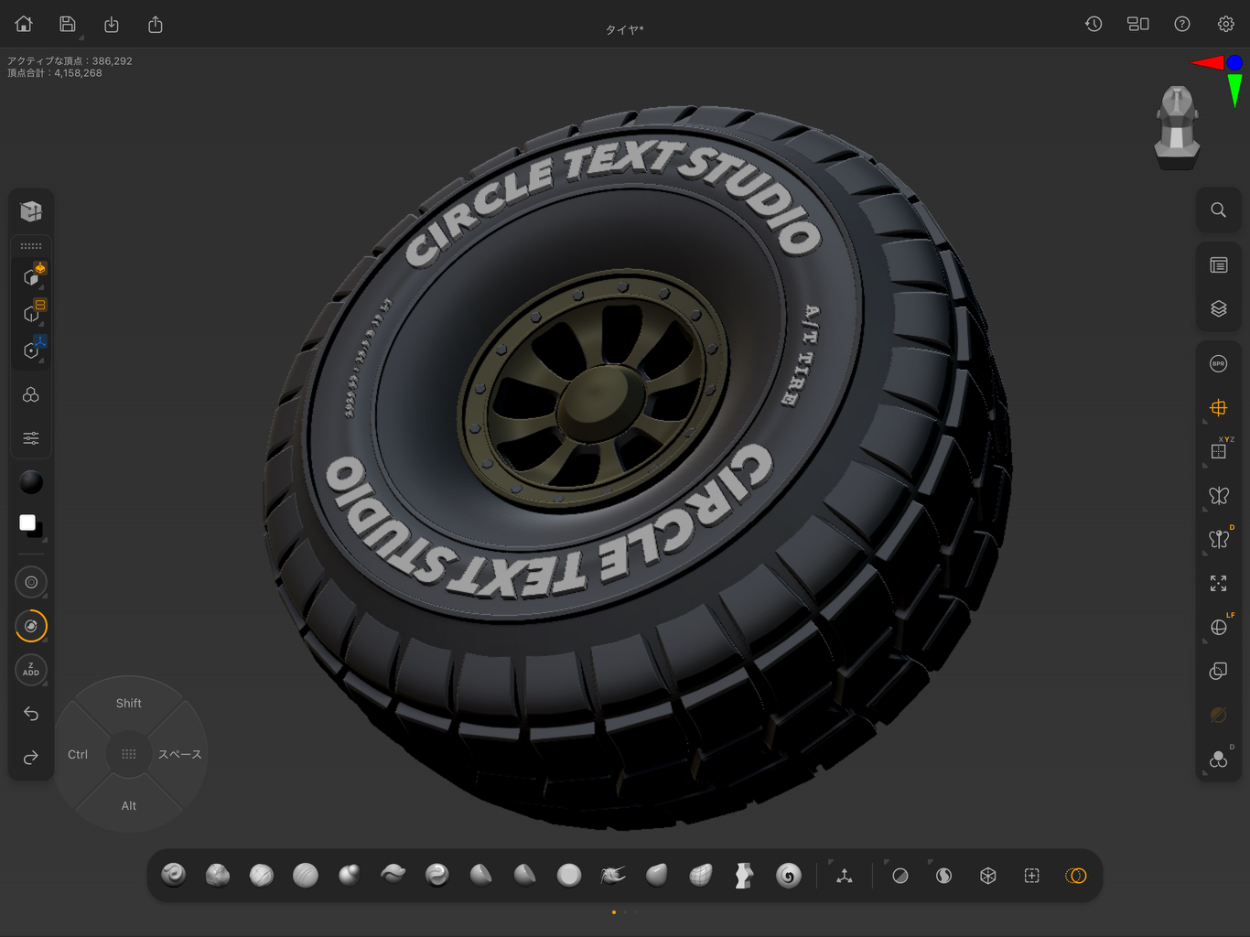Select the Snake Hook brush
Viewport: 1250px width, 937px height.
point(613,876)
